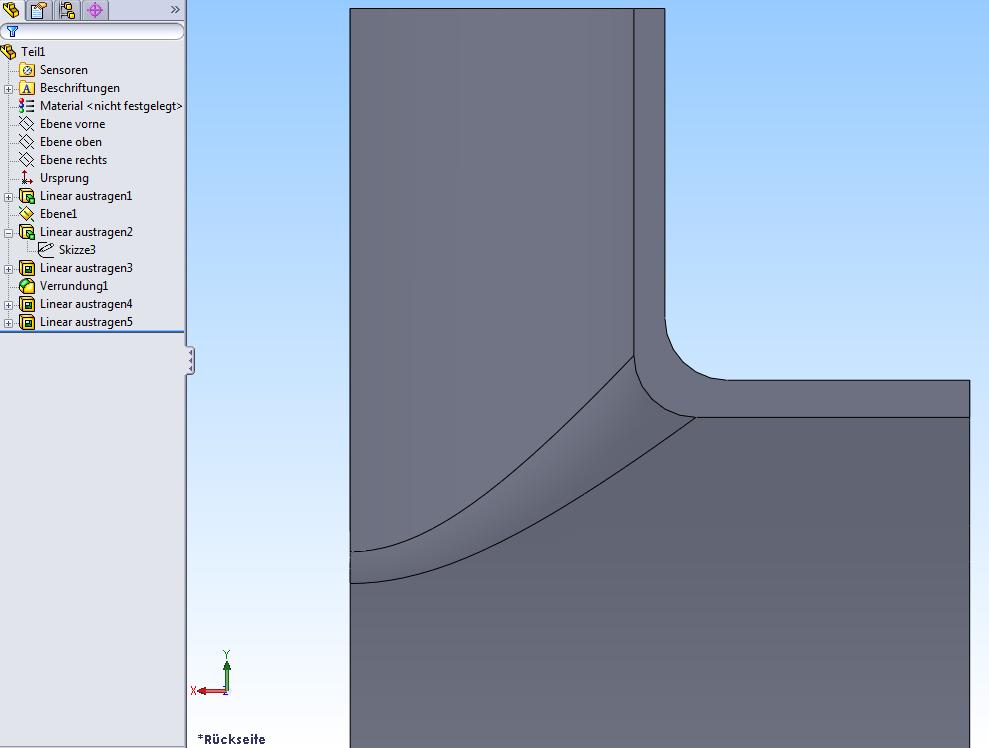Select Ebene rechts label

[x=73, y=160]
